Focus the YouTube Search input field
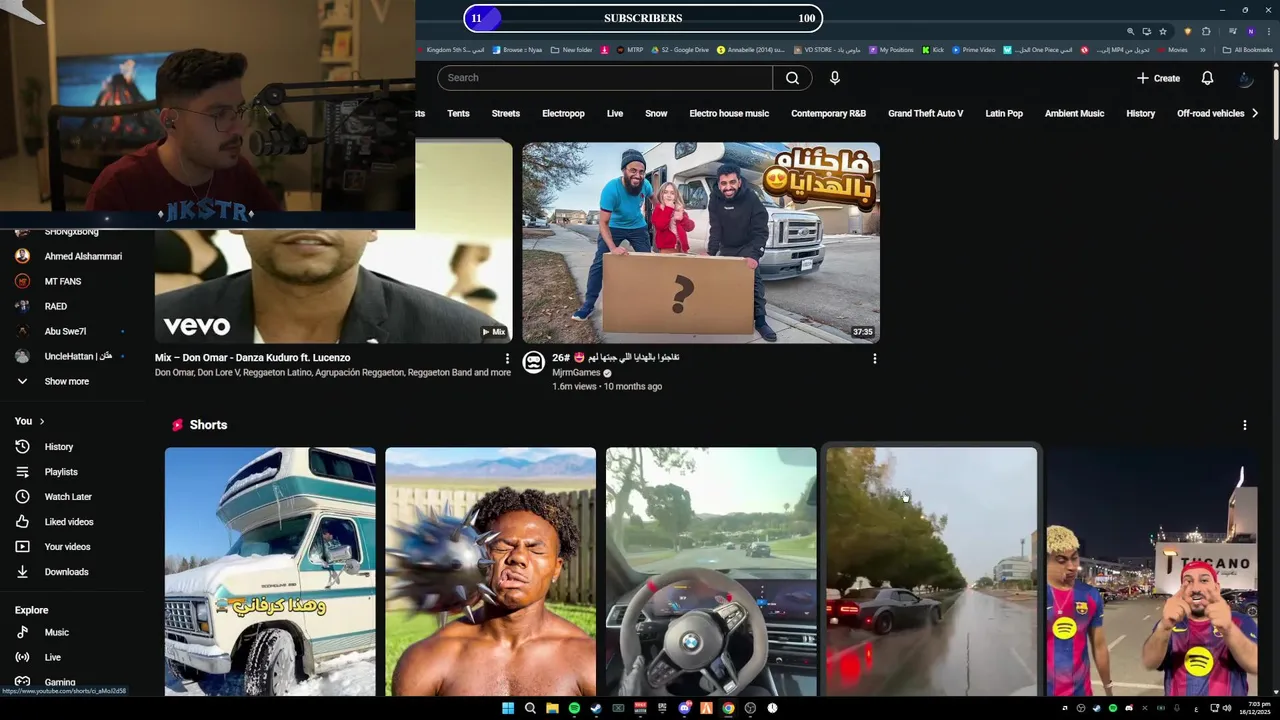This screenshot has width=1280, height=720. (x=605, y=78)
